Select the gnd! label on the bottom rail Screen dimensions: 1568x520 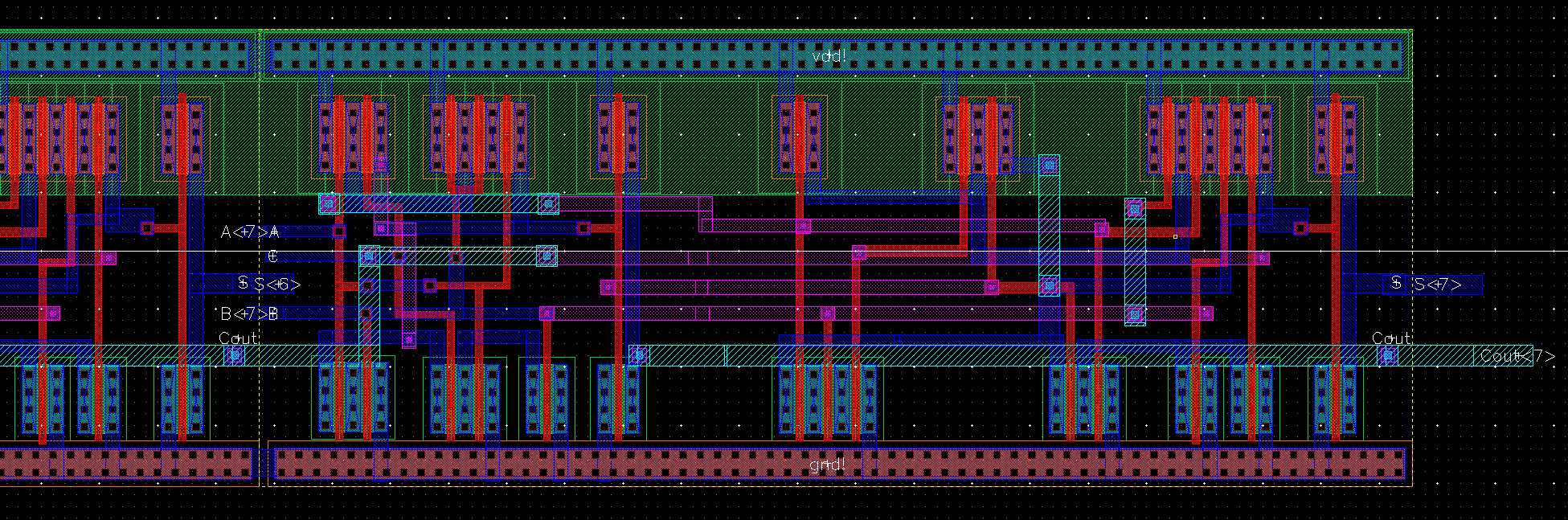[826, 465]
